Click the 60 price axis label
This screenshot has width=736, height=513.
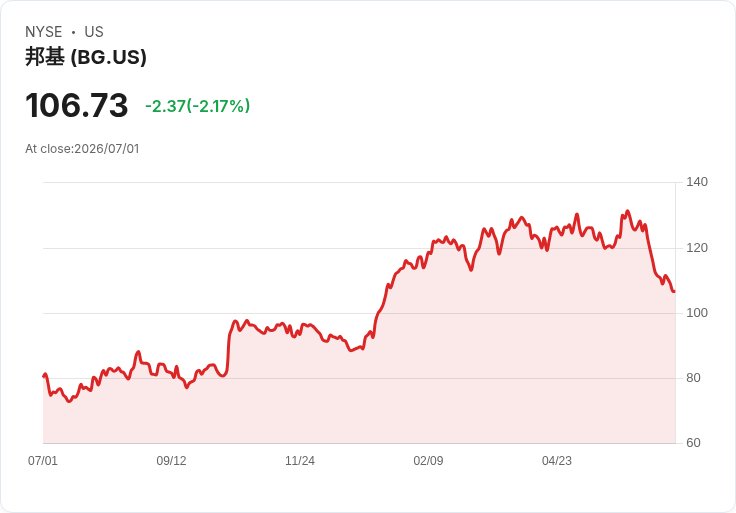693,443
